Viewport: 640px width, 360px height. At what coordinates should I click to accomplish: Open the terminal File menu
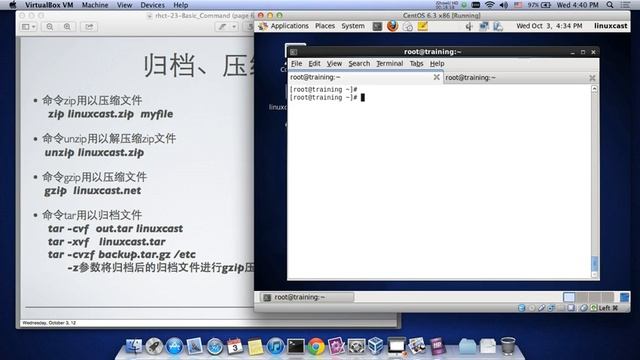296,64
